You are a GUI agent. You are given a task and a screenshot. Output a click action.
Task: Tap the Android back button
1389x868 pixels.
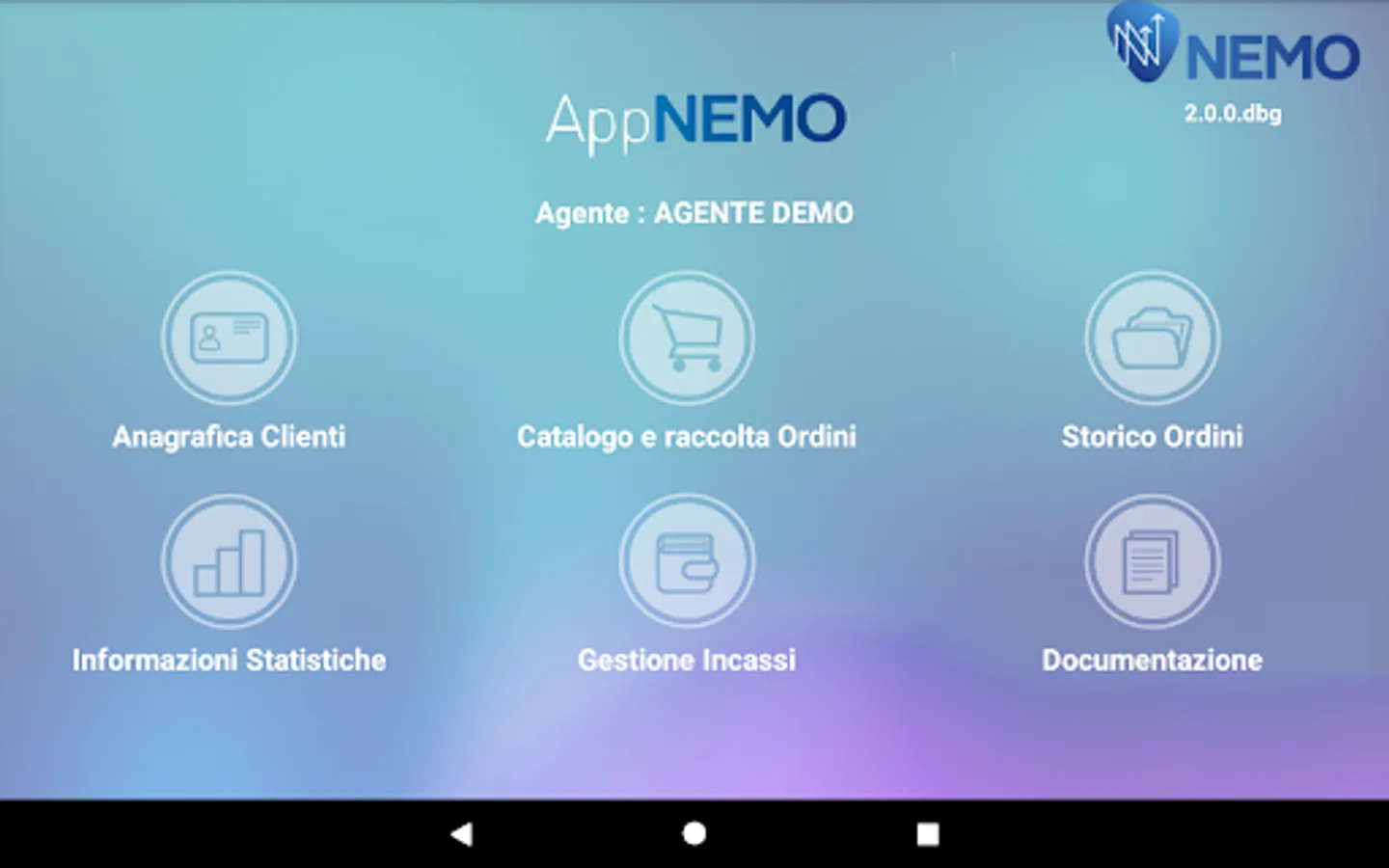[461, 833]
